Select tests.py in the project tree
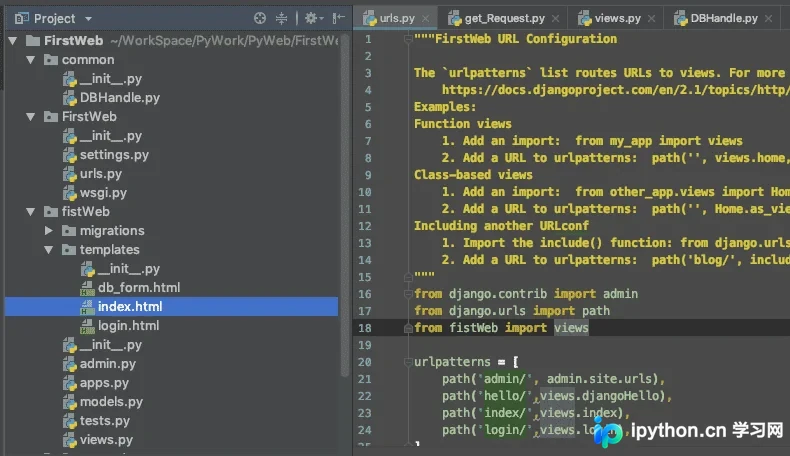Image resolution: width=790 pixels, height=456 pixels. pos(105,421)
